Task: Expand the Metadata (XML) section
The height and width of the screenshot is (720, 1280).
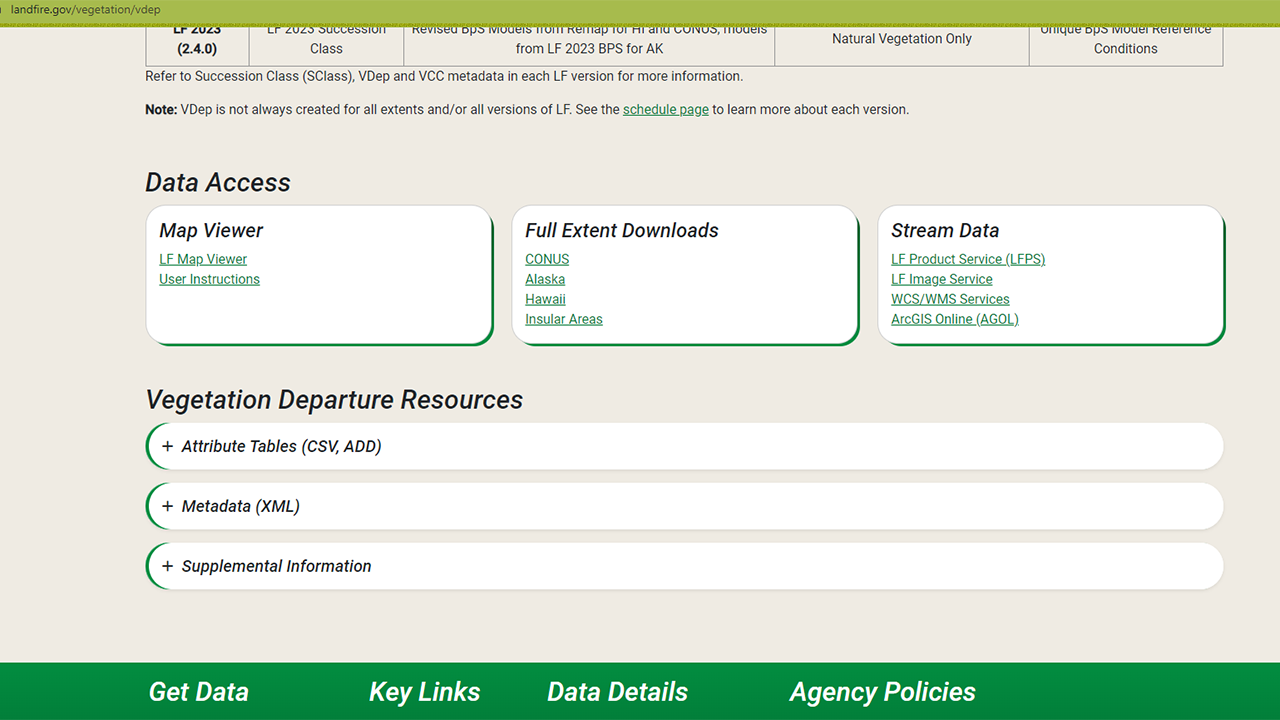Action: (240, 506)
